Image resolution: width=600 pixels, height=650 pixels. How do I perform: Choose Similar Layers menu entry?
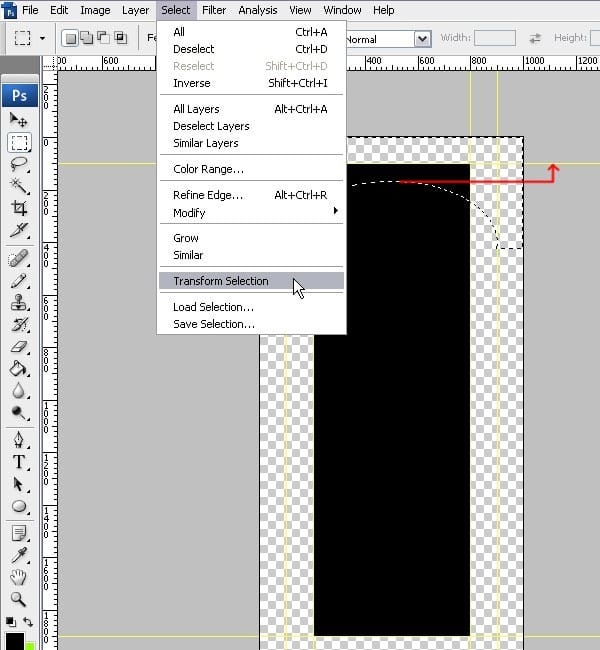[251, 143]
